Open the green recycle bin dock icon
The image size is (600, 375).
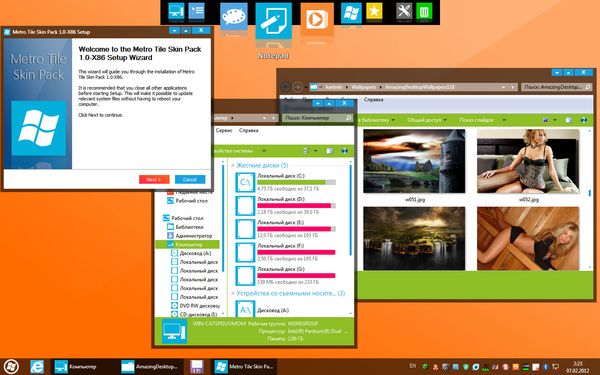tap(424, 11)
